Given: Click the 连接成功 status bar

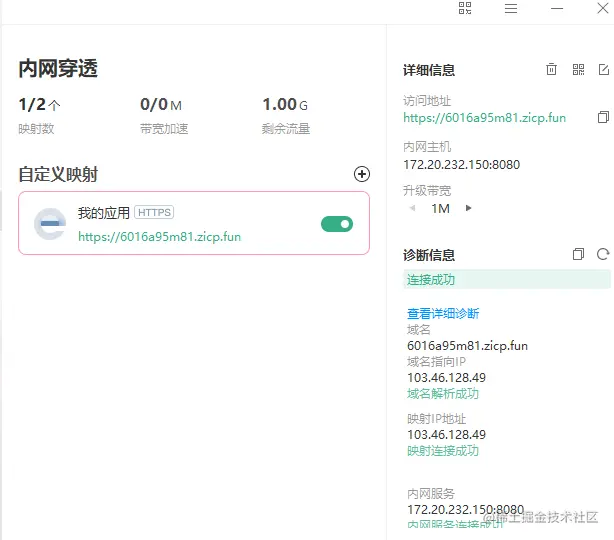Looking at the screenshot, I should [507, 280].
